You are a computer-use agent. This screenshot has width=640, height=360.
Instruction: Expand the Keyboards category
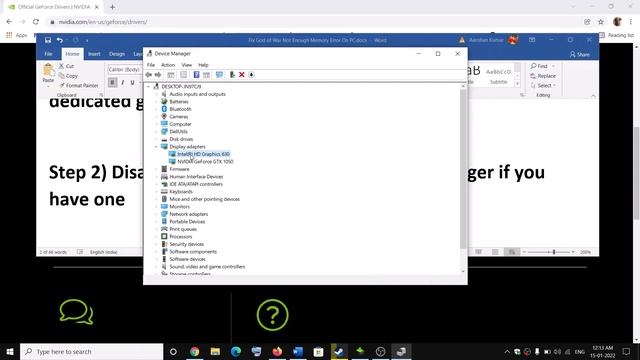tap(157, 192)
